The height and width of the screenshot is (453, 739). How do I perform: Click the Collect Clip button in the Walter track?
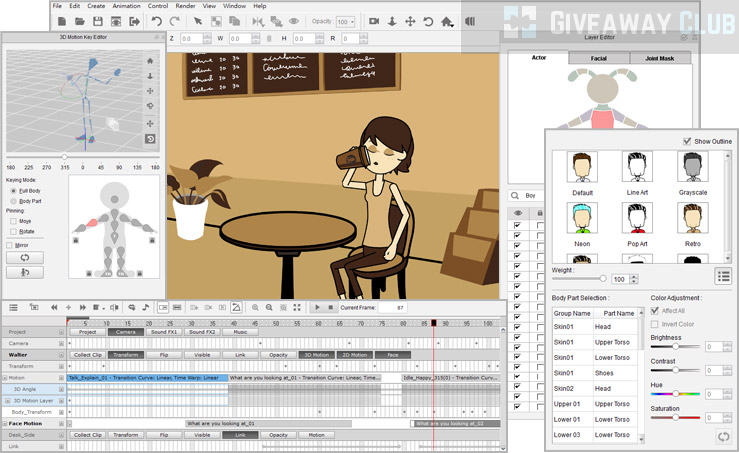88,355
